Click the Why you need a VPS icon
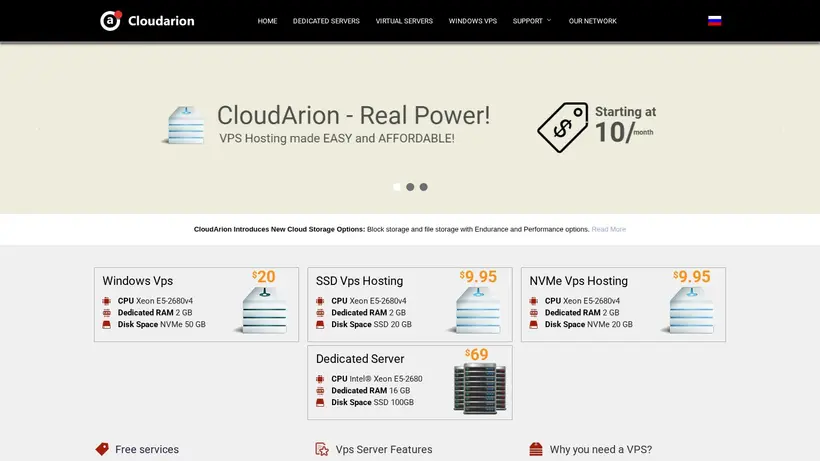 click(x=536, y=449)
